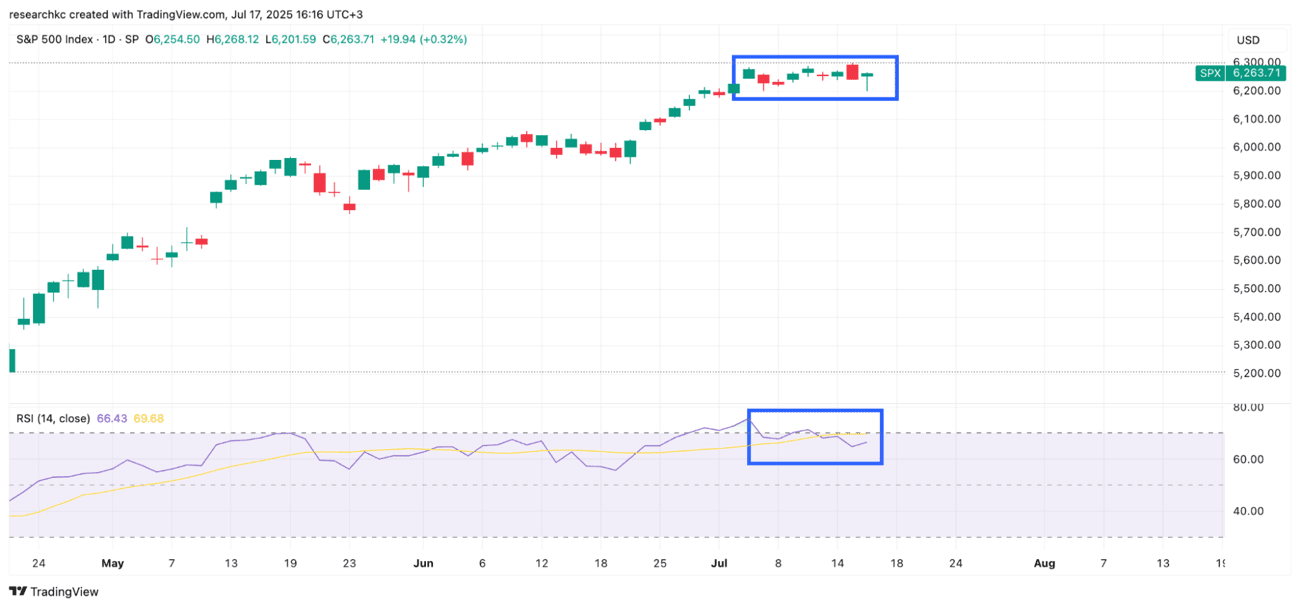Viewport: 1300px width, 608px height.
Task: Select the purple RSI value 66.43
Action: 110,418
